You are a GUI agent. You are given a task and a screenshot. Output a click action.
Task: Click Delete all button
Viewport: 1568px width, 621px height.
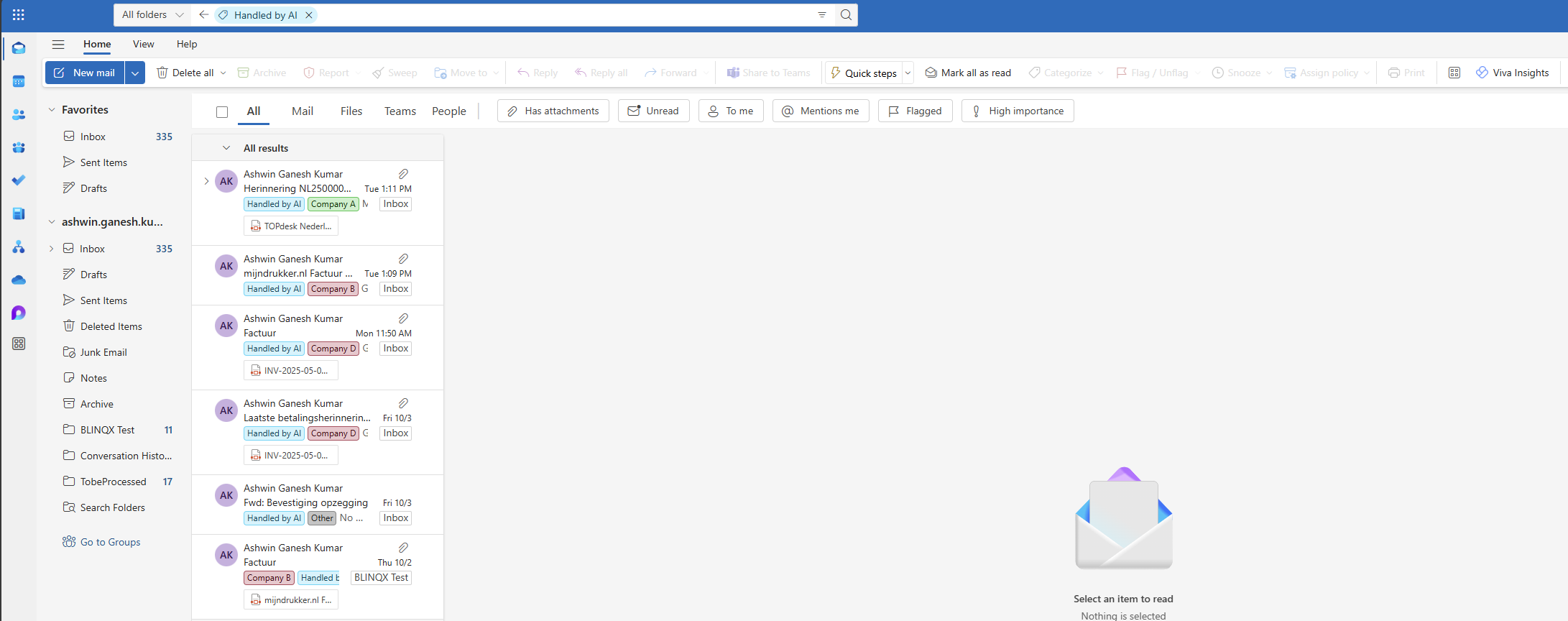185,73
